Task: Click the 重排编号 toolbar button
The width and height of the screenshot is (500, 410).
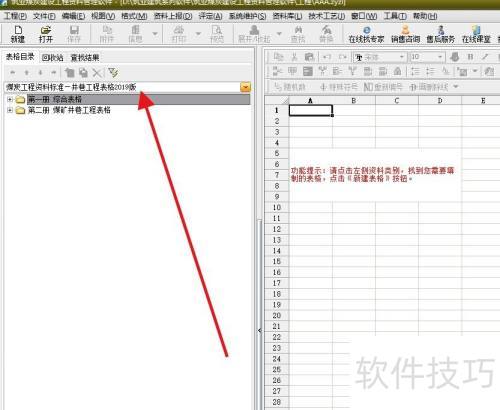Action: coord(383,87)
